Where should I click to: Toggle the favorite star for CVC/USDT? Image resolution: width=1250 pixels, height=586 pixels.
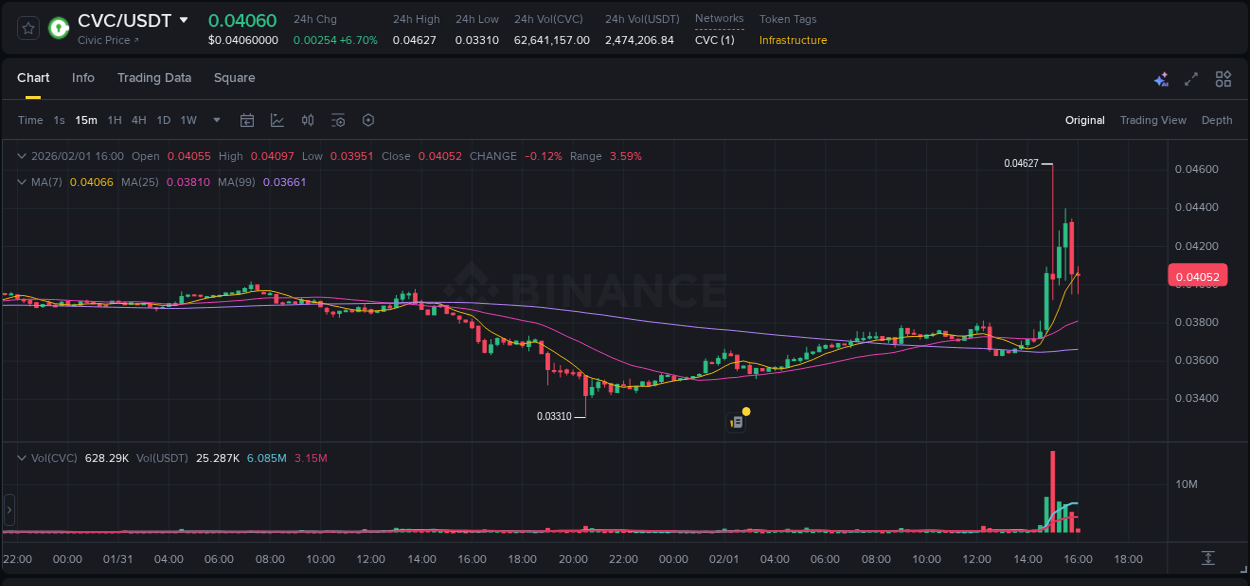(28, 28)
